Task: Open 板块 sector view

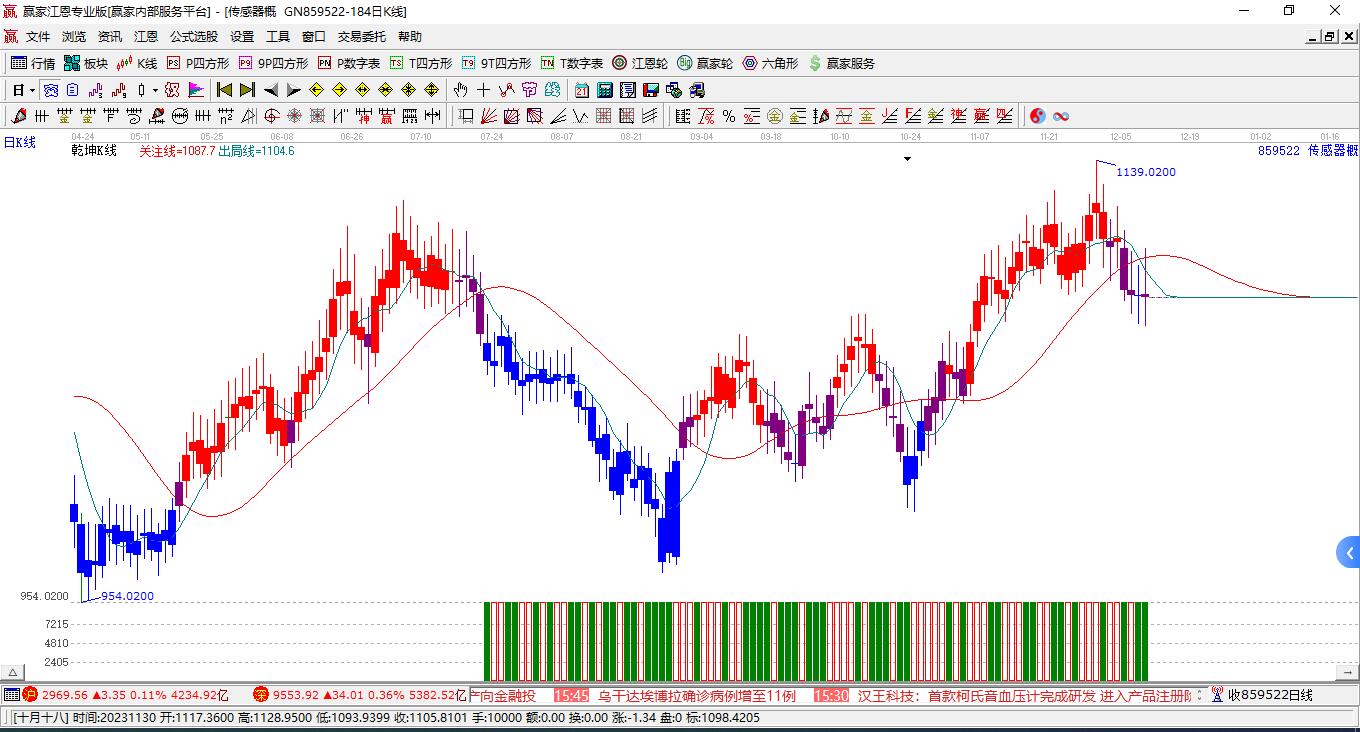Action: click(86, 63)
